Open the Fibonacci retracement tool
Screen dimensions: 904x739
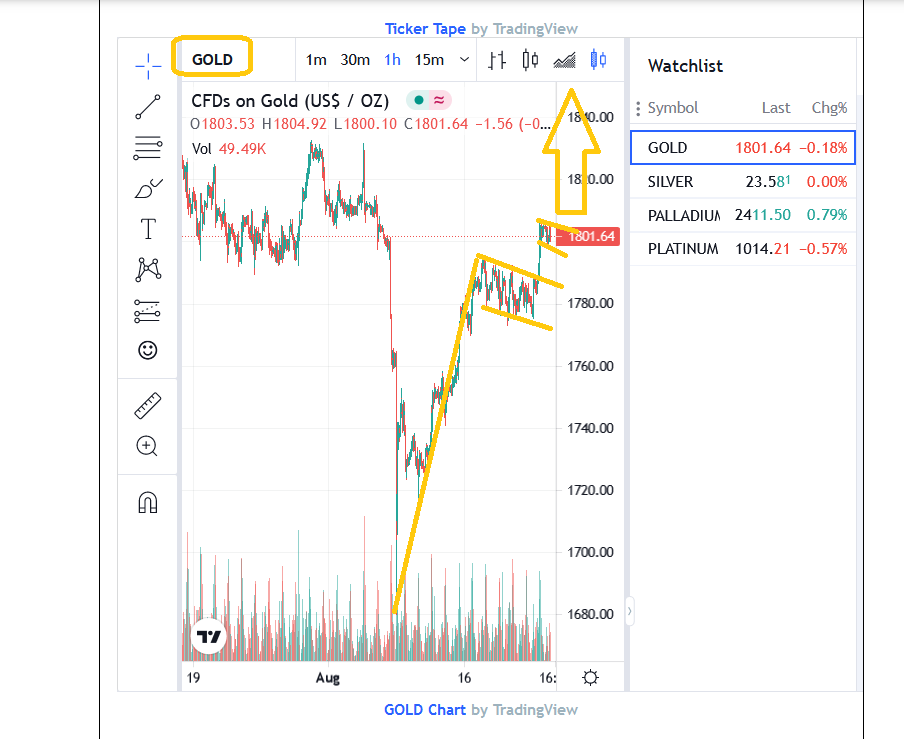pos(148,149)
